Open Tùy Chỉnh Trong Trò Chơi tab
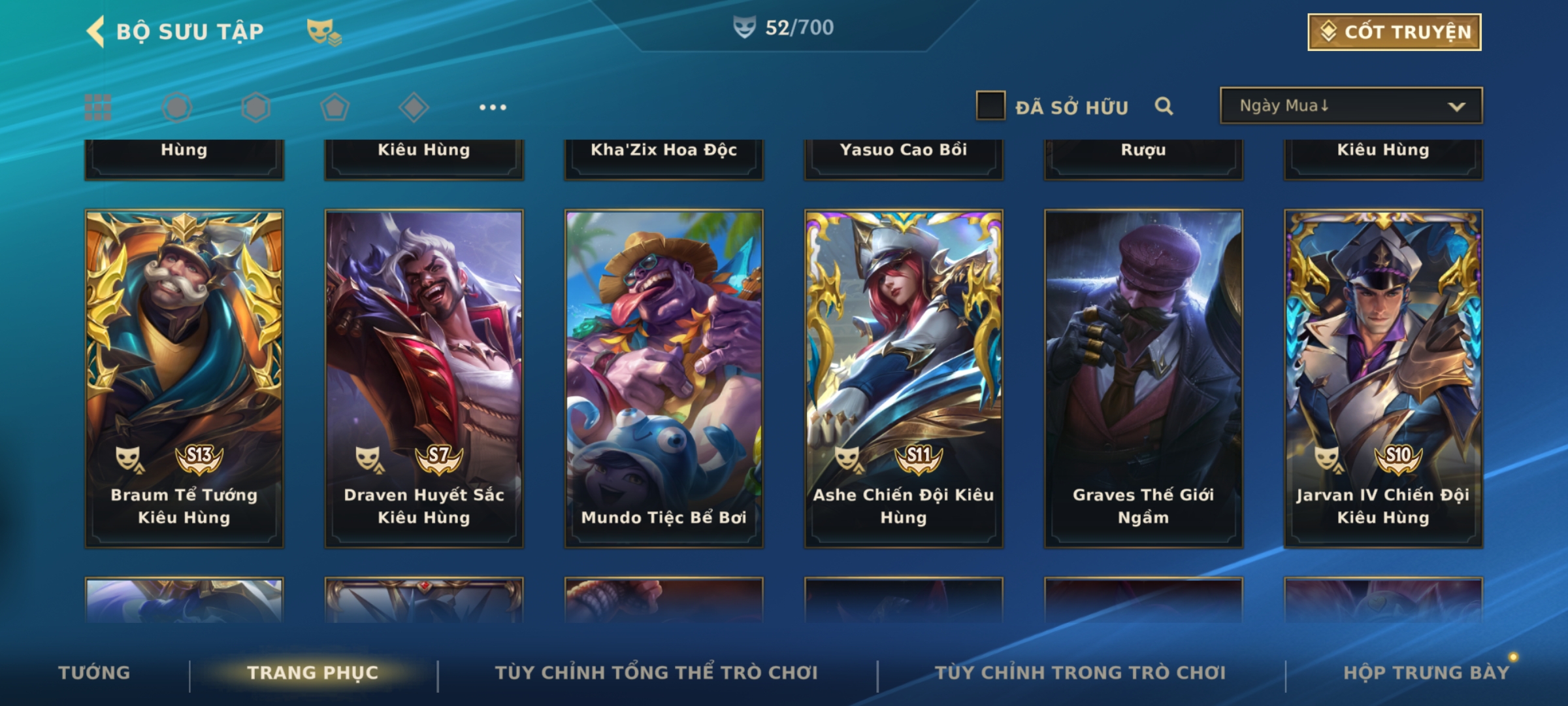The image size is (1568, 706). pyautogui.click(x=1080, y=672)
